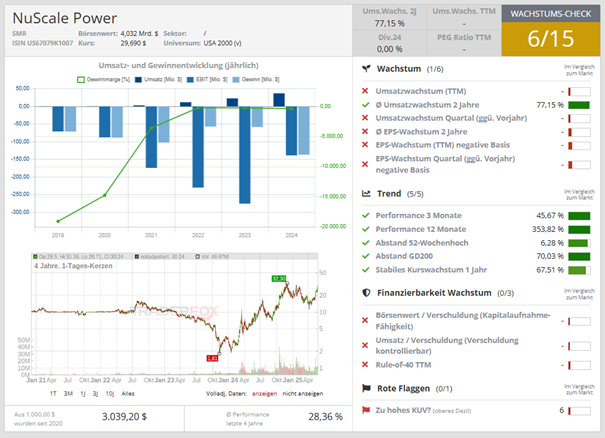Viewport: 605px width, 438px height.
Task: Select the 1T chart timeframe
Action: click(x=53, y=394)
